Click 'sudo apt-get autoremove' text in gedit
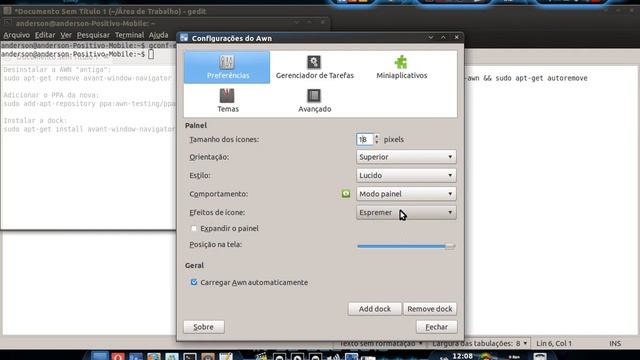Screen dimensions: 640x360 (541, 78)
